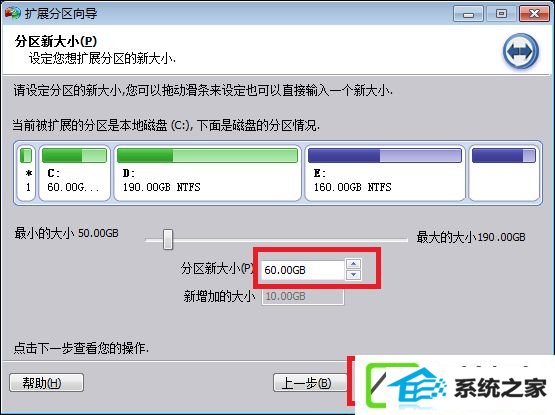The image size is (555, 415).
Task: Minimize the 扩展分区向导 window
Action: pyautogui.click(x=468, y=14)
